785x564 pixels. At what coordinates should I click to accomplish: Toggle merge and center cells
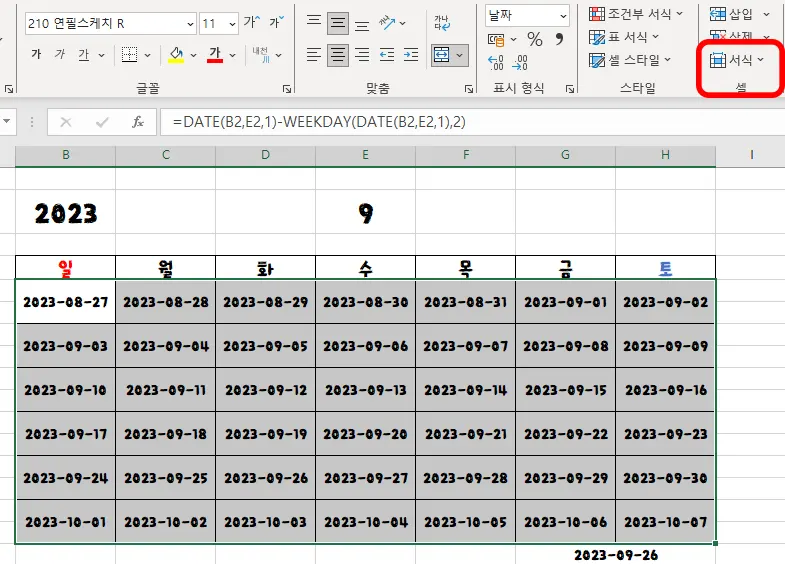tap(442, 55)
